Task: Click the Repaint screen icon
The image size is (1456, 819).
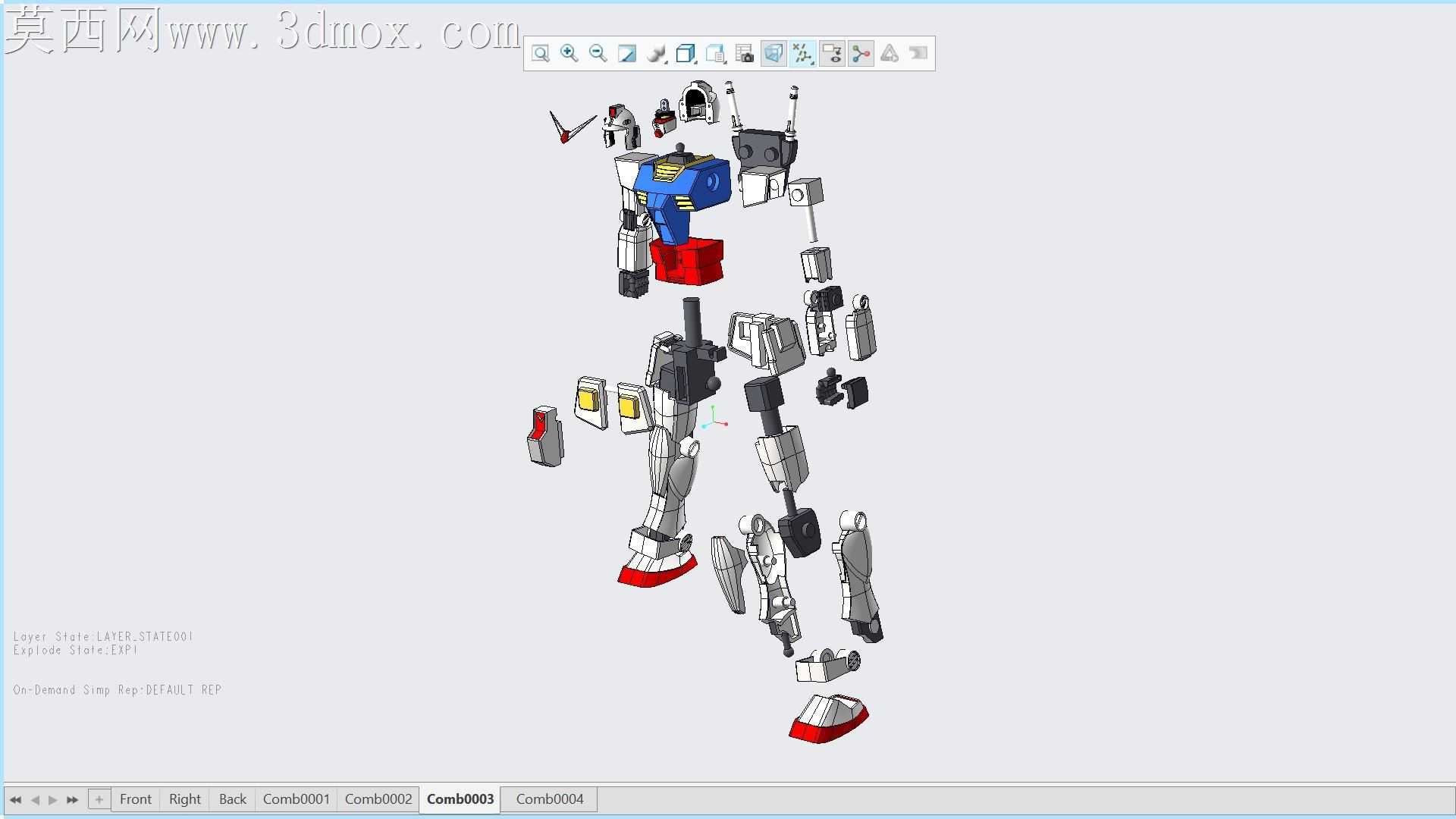Action: click(627, 54)
